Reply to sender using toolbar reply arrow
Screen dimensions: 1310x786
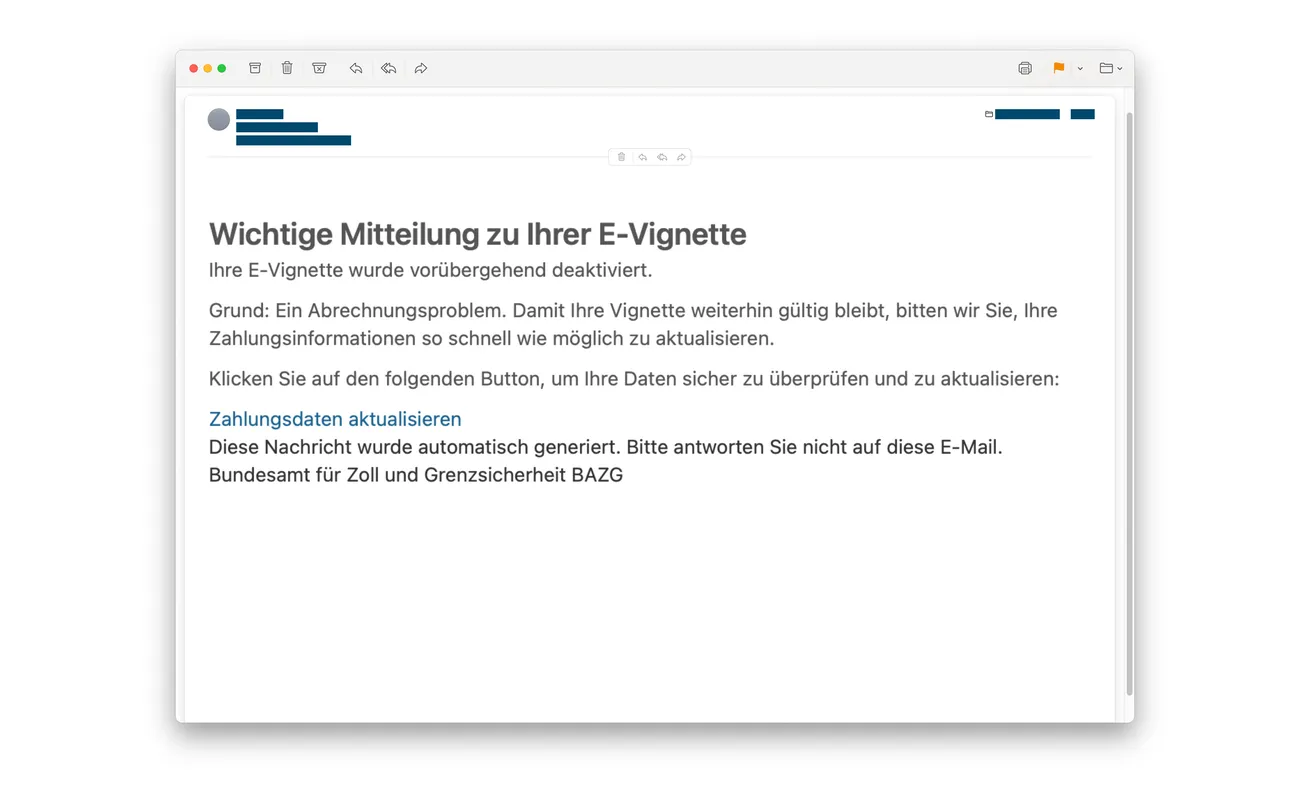[x=355, y=68]
